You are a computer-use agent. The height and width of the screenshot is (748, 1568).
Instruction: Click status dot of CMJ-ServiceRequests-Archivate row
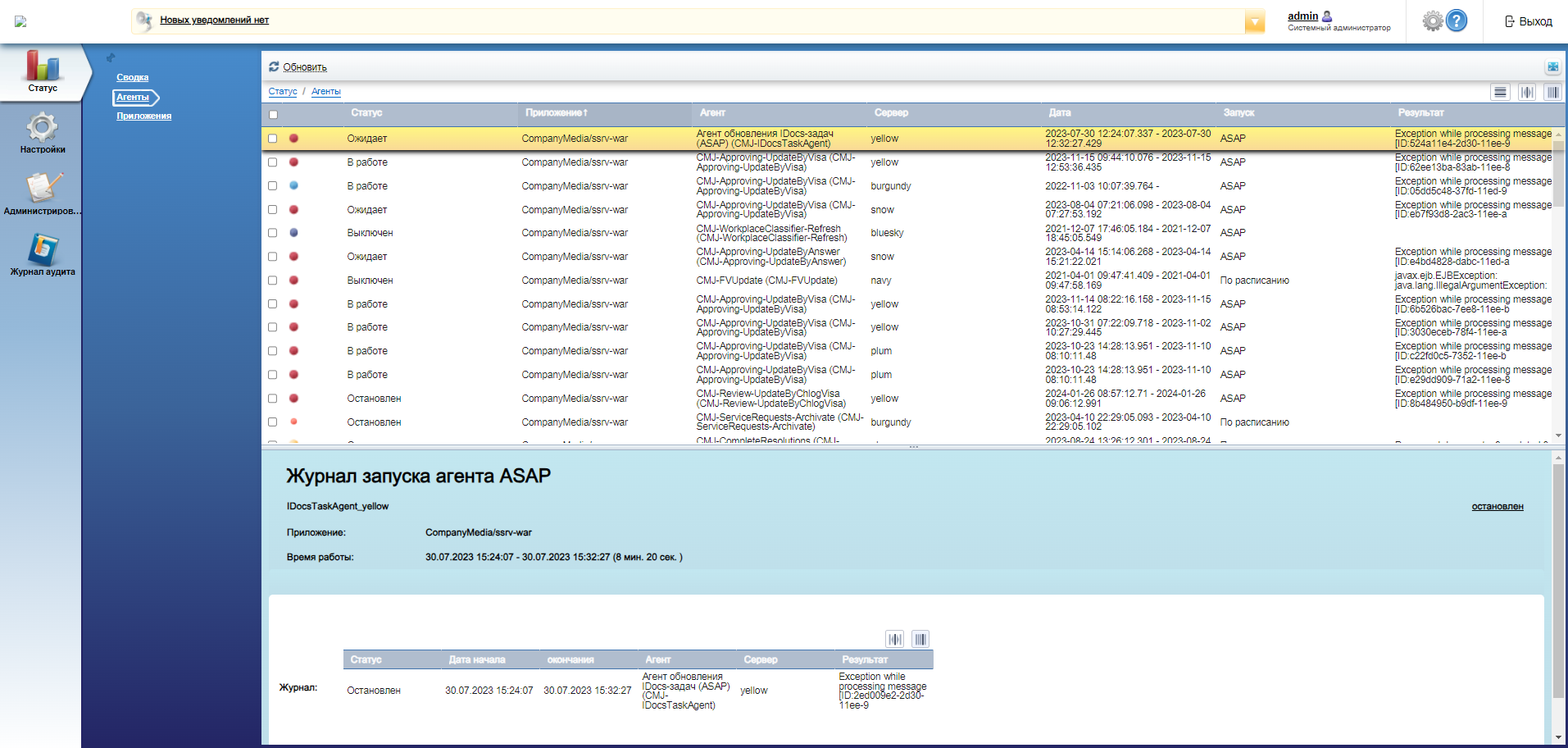[293, 422]
